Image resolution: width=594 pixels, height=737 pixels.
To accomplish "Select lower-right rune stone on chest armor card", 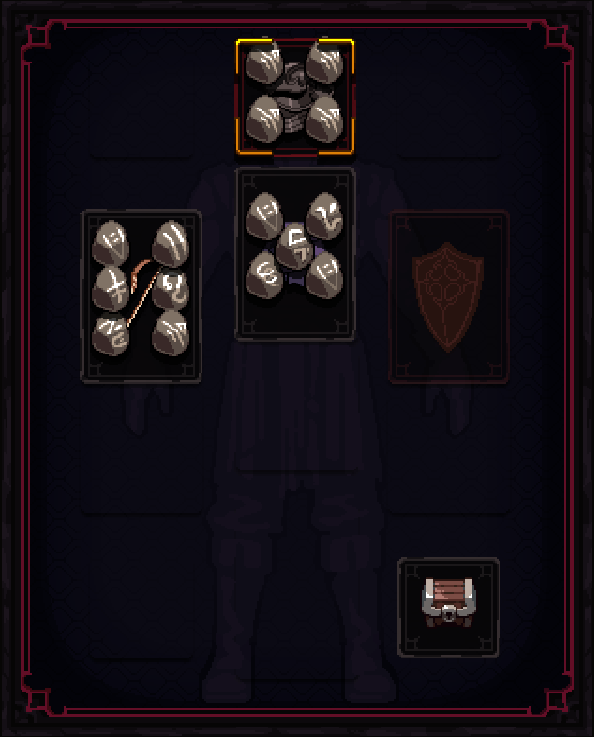I will coord(325,274).
